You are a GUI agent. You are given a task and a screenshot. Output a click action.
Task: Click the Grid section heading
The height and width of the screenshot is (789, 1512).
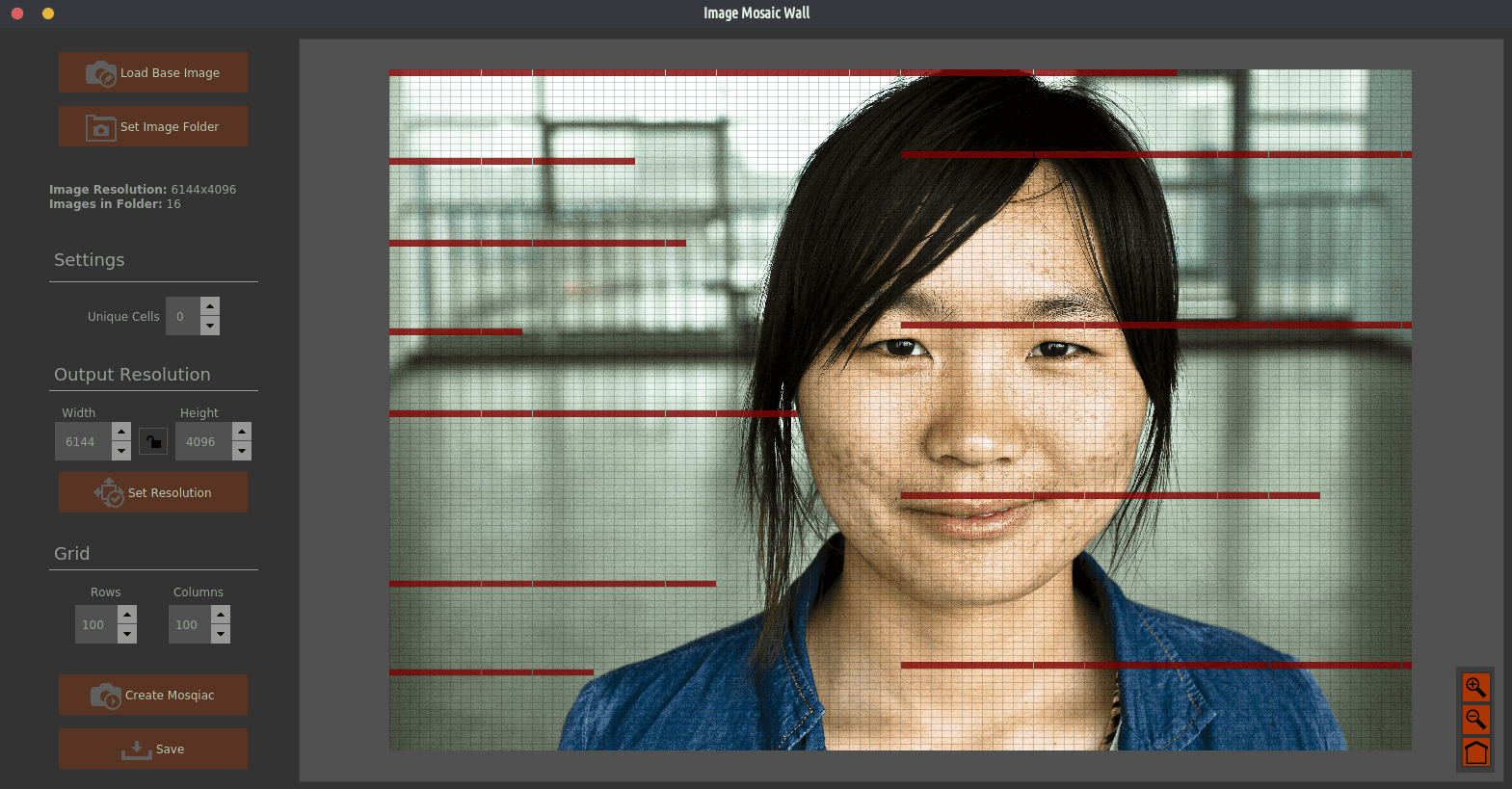[72, 554]
